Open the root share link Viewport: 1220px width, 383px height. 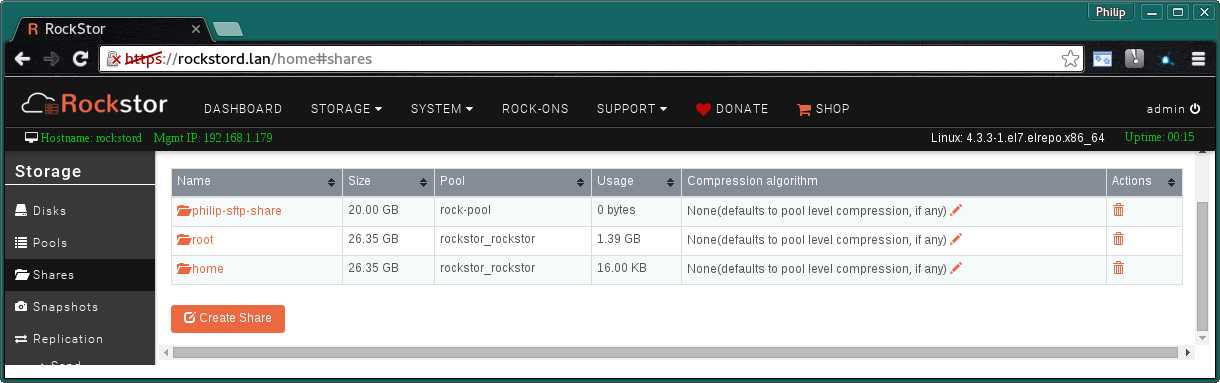(x=195, y=240)
